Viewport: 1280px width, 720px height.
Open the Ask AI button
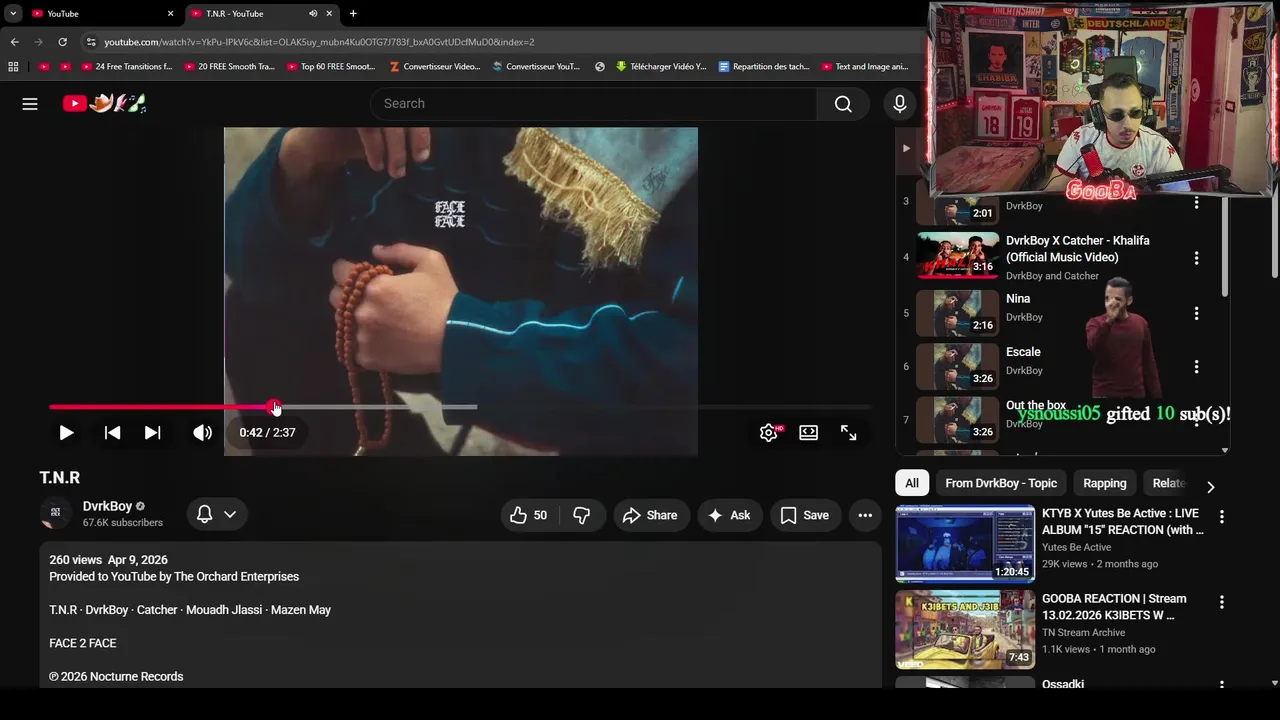pyautogui.click(x=729, y=515)
